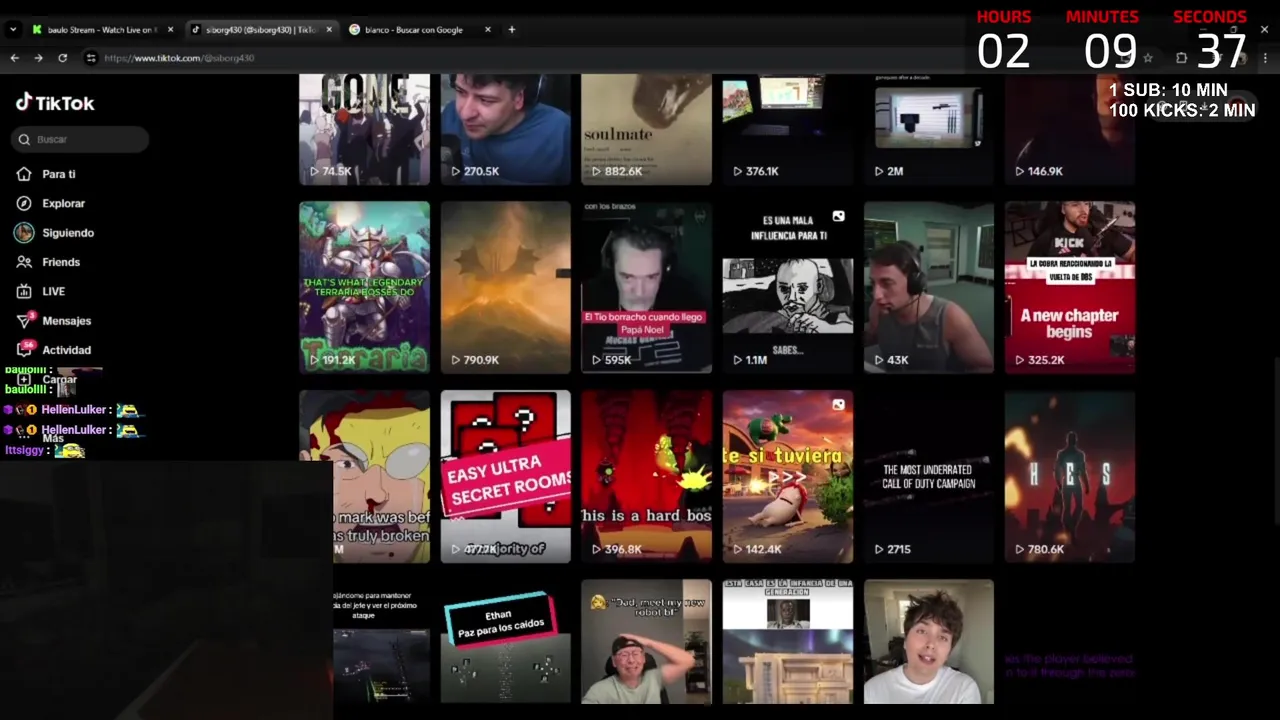The height and width of the screenshot is (720, 1280).
Task: Open the video with 146.9K views
Action: pyautogui.click(x=1070, y=129)
